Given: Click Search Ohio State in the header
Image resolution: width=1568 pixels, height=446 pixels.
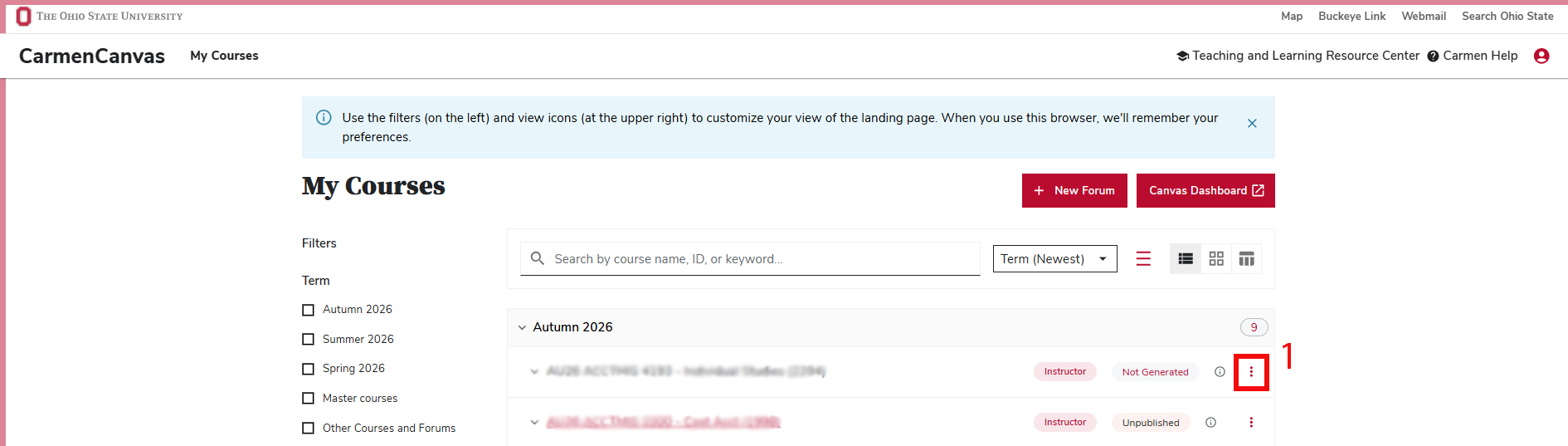Looking at the screenshot, I should 1507,16.
